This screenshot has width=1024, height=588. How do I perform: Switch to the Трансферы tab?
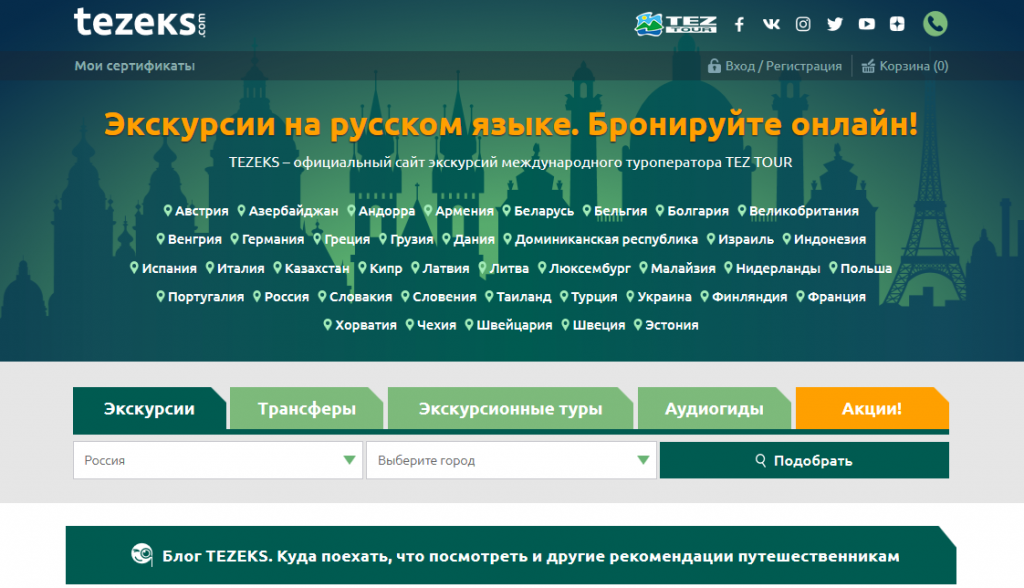pyautogui.click(x=306, y=409)
